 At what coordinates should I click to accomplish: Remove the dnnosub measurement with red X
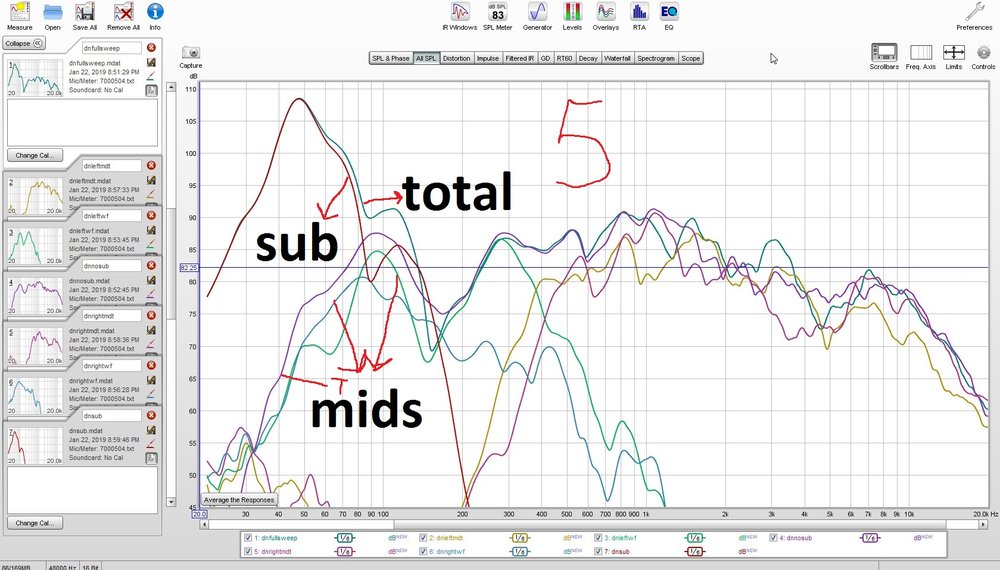[151, 265]
